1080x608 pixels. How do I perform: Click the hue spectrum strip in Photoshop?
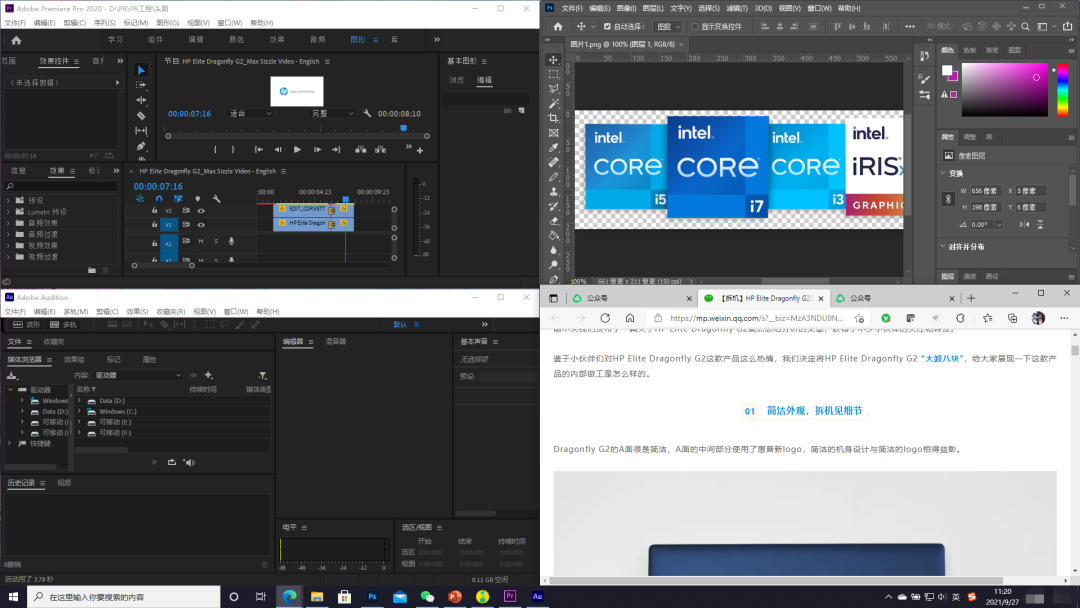[1063, 90]
